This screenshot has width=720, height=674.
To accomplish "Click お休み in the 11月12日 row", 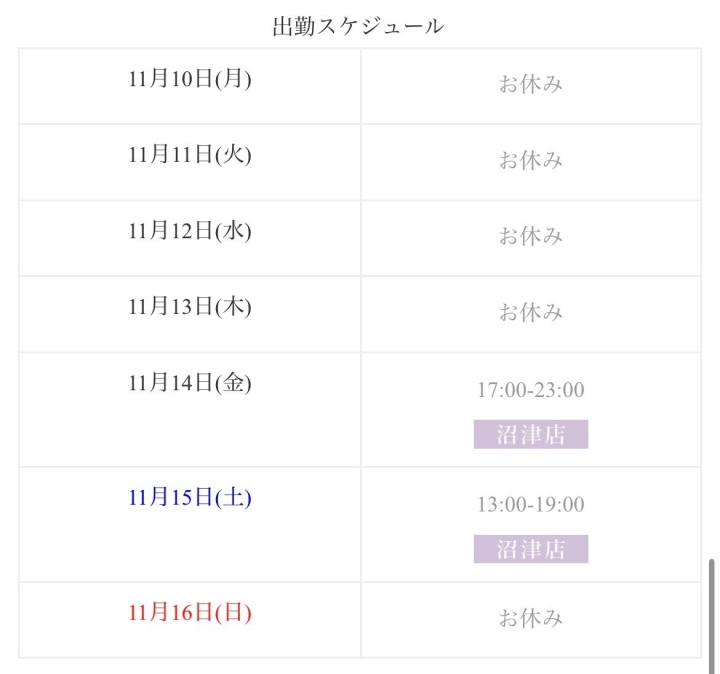I will pyautogui.click(x=530, y=236).
